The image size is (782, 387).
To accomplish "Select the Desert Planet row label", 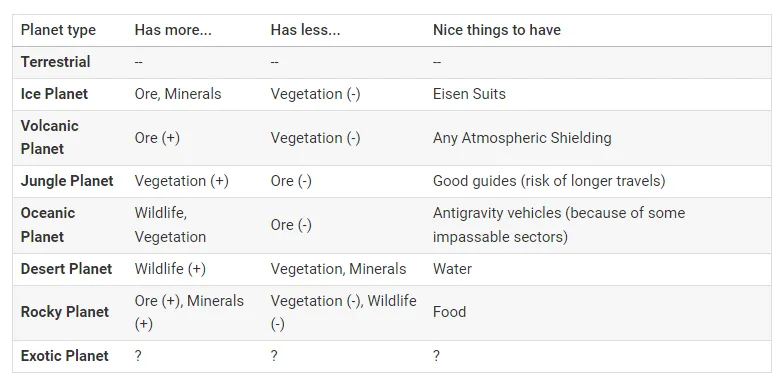I will click(66, 269).
